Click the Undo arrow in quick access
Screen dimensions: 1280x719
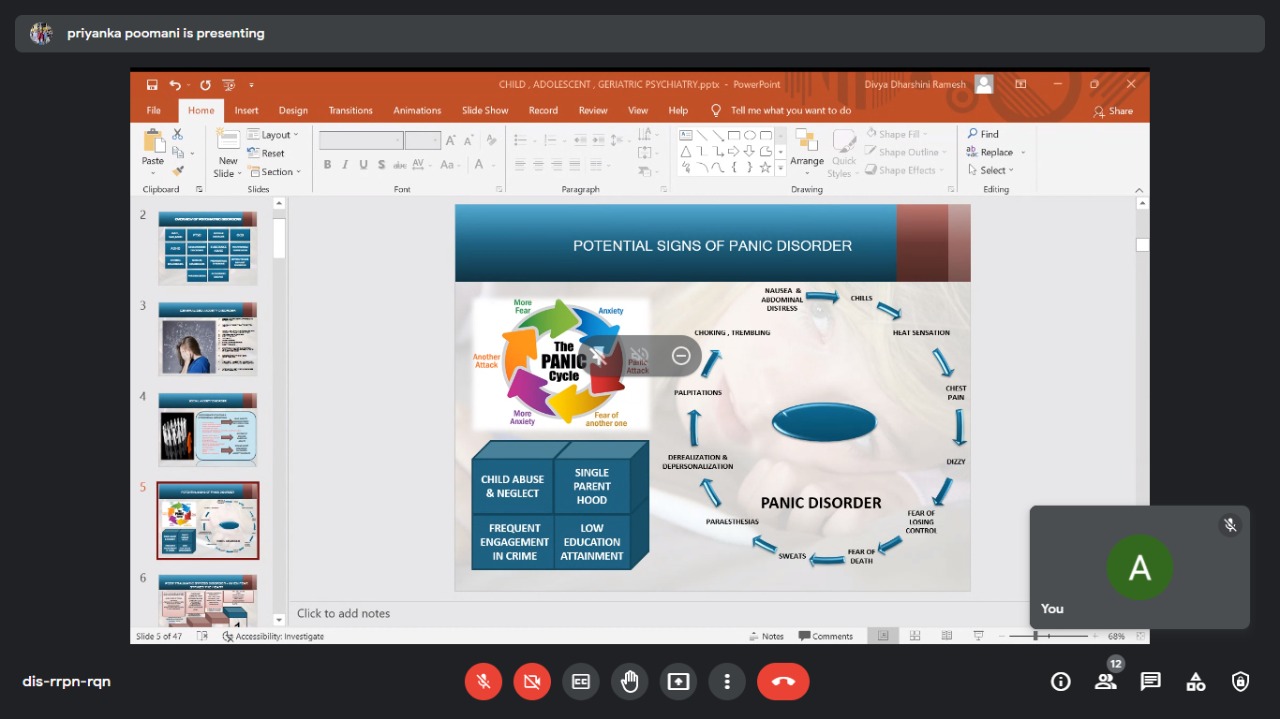175,85
